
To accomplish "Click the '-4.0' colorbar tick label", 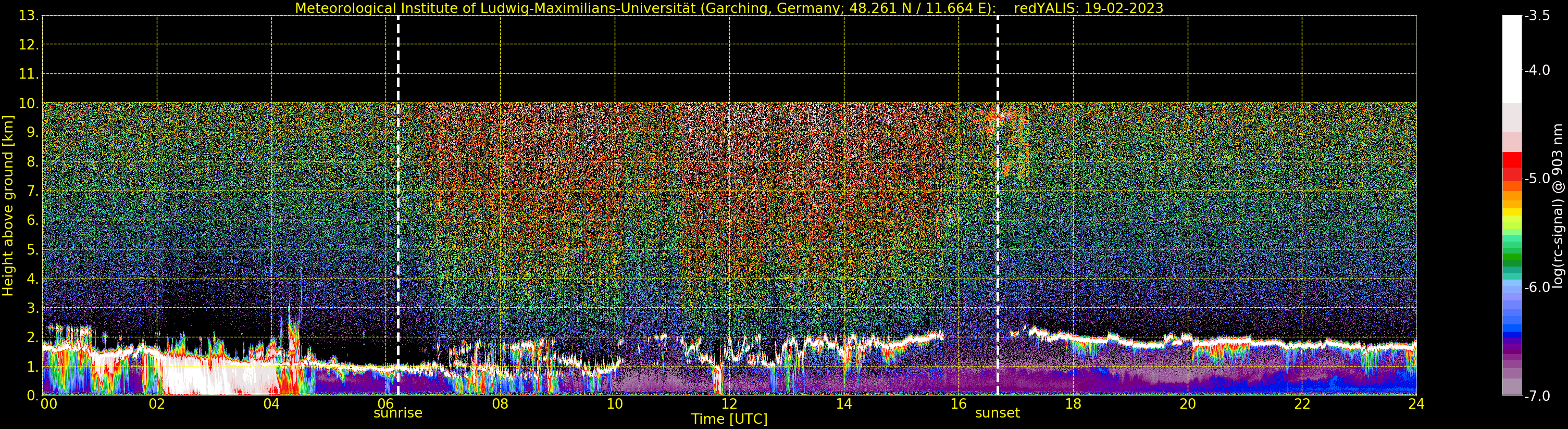I will tap(1537, 70).
